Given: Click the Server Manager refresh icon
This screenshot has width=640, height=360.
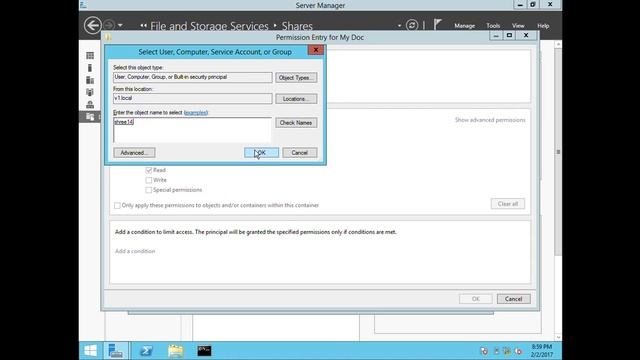Looking at the screenshot, I should pyautogui.click(x=412, y=25).
